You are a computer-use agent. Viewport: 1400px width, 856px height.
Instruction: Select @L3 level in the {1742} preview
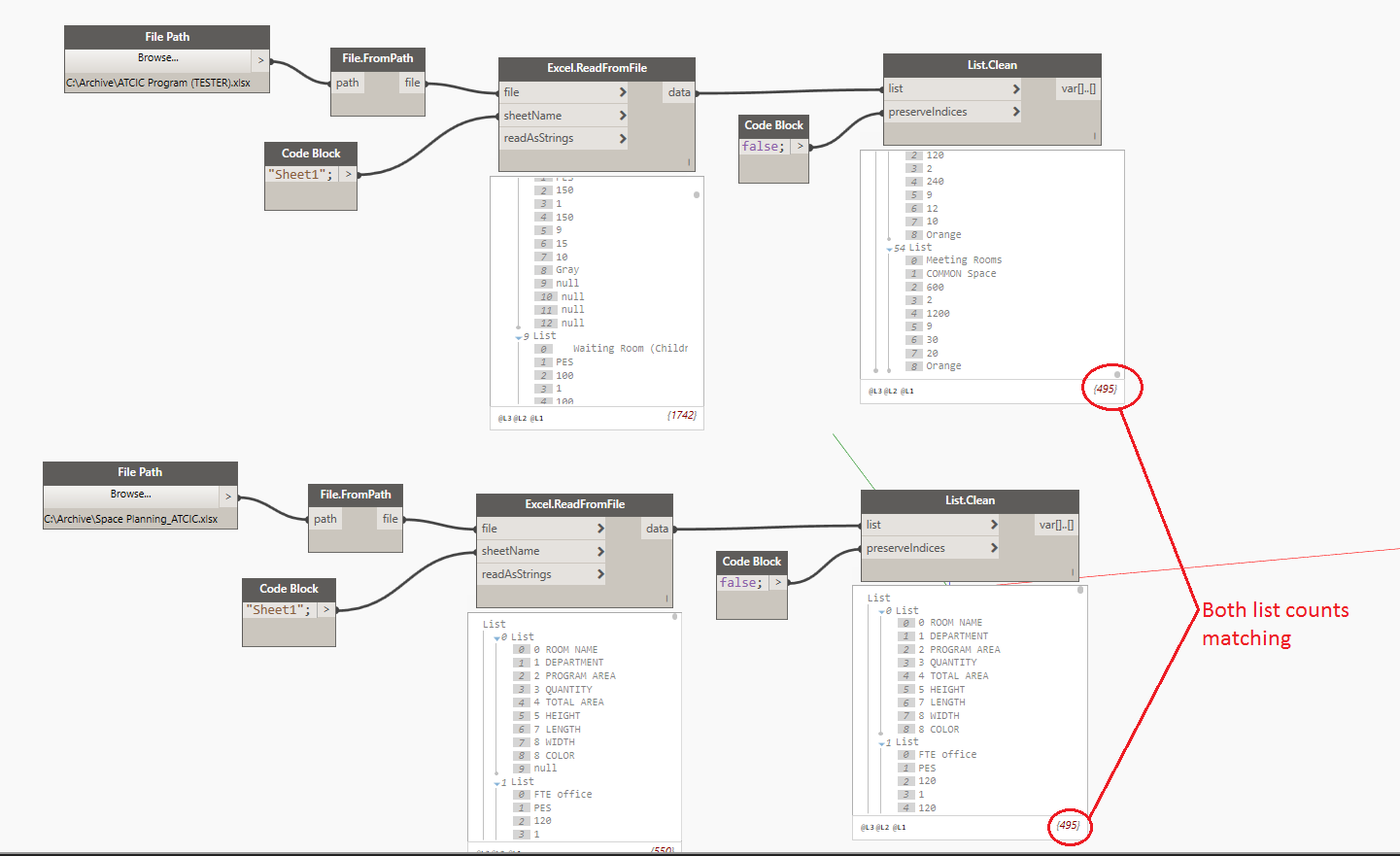504,419
